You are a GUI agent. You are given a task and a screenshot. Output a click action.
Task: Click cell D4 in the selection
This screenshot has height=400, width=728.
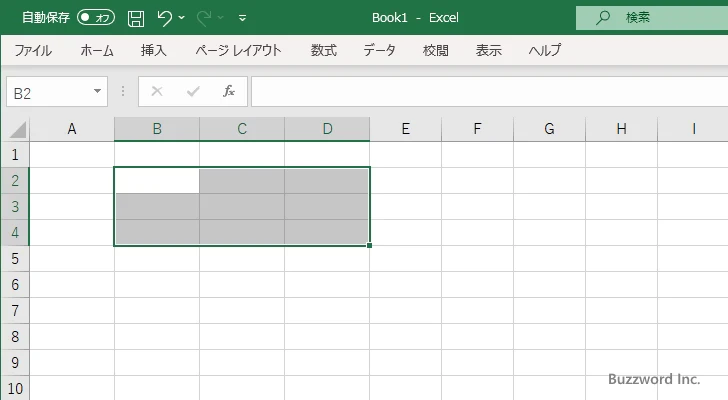pyautogui.click(x=327, y=232)
